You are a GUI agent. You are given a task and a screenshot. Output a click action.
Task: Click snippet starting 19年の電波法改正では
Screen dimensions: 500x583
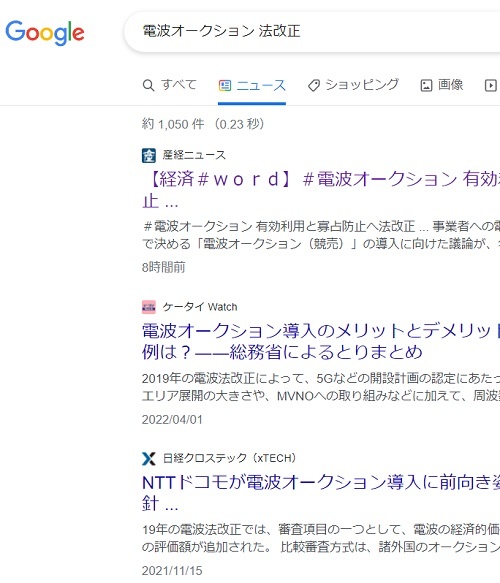tap(321, 538)
